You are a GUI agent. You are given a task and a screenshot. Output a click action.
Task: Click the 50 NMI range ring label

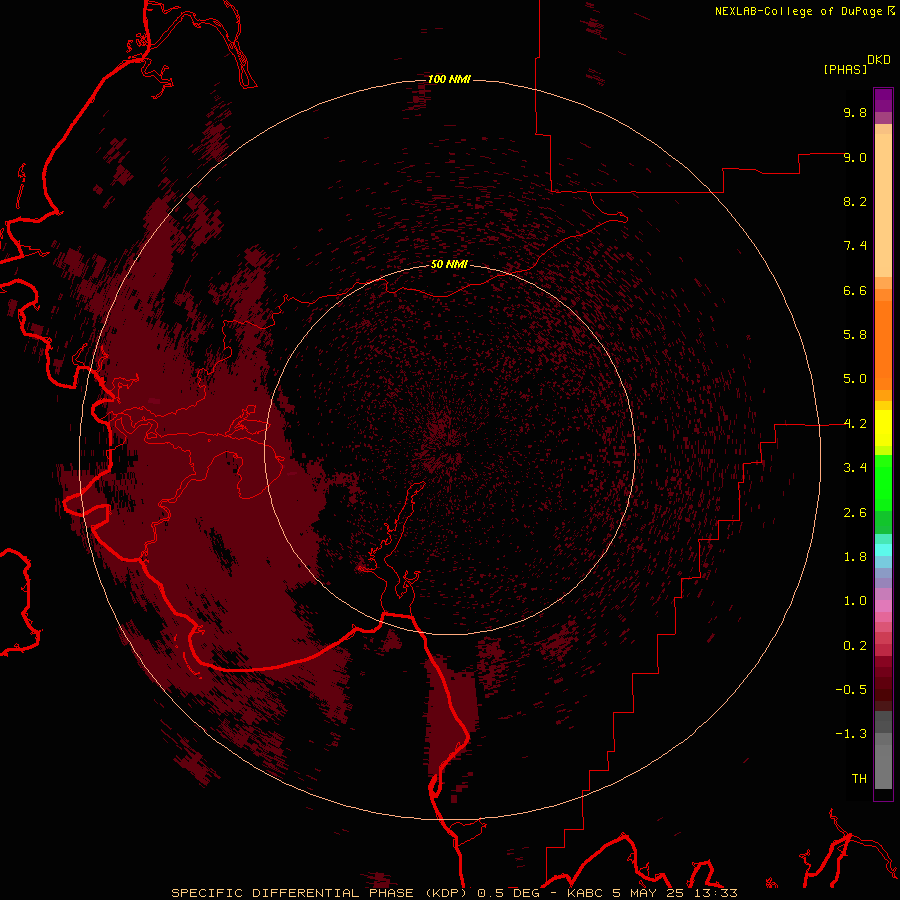pos(449,265)
